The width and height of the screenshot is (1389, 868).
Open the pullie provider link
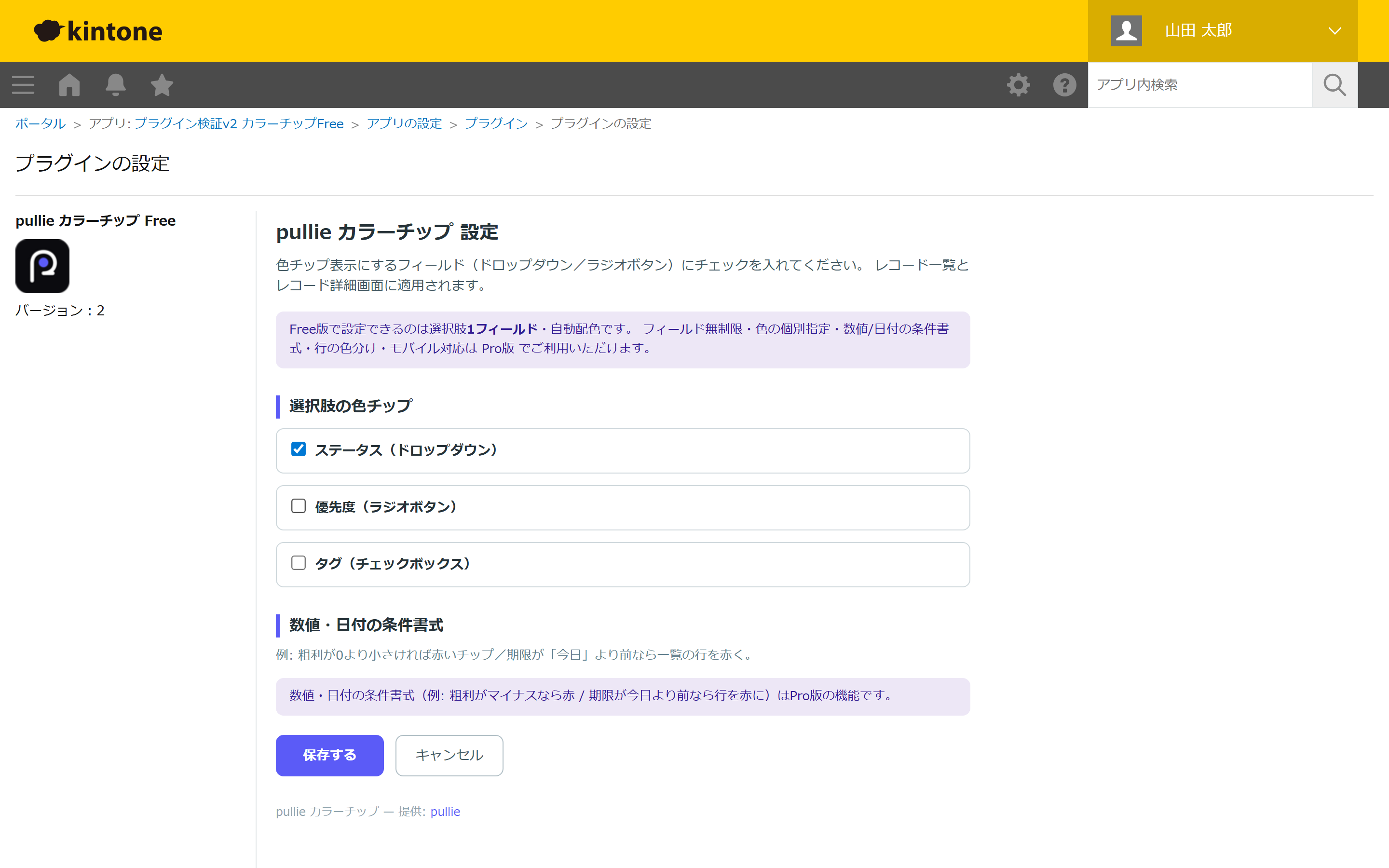point(446,811)
